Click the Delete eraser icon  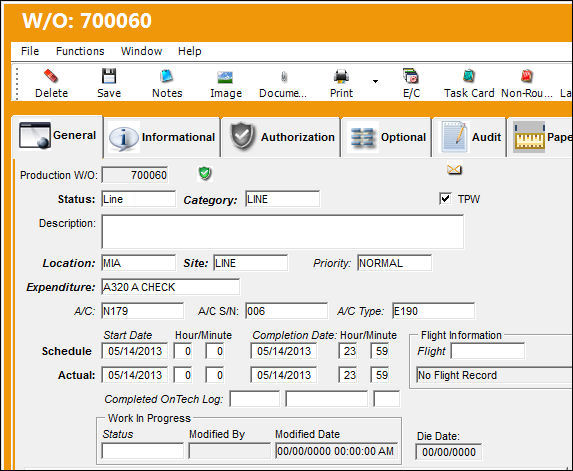tap(51, 76)
